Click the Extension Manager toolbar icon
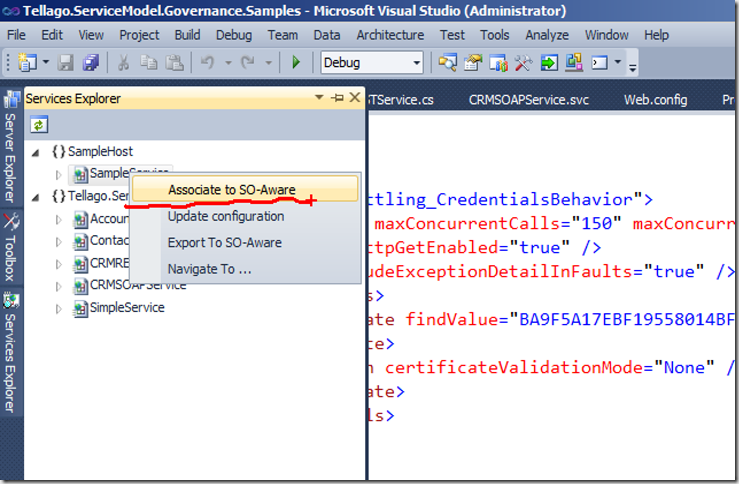 tap(574, 62)
